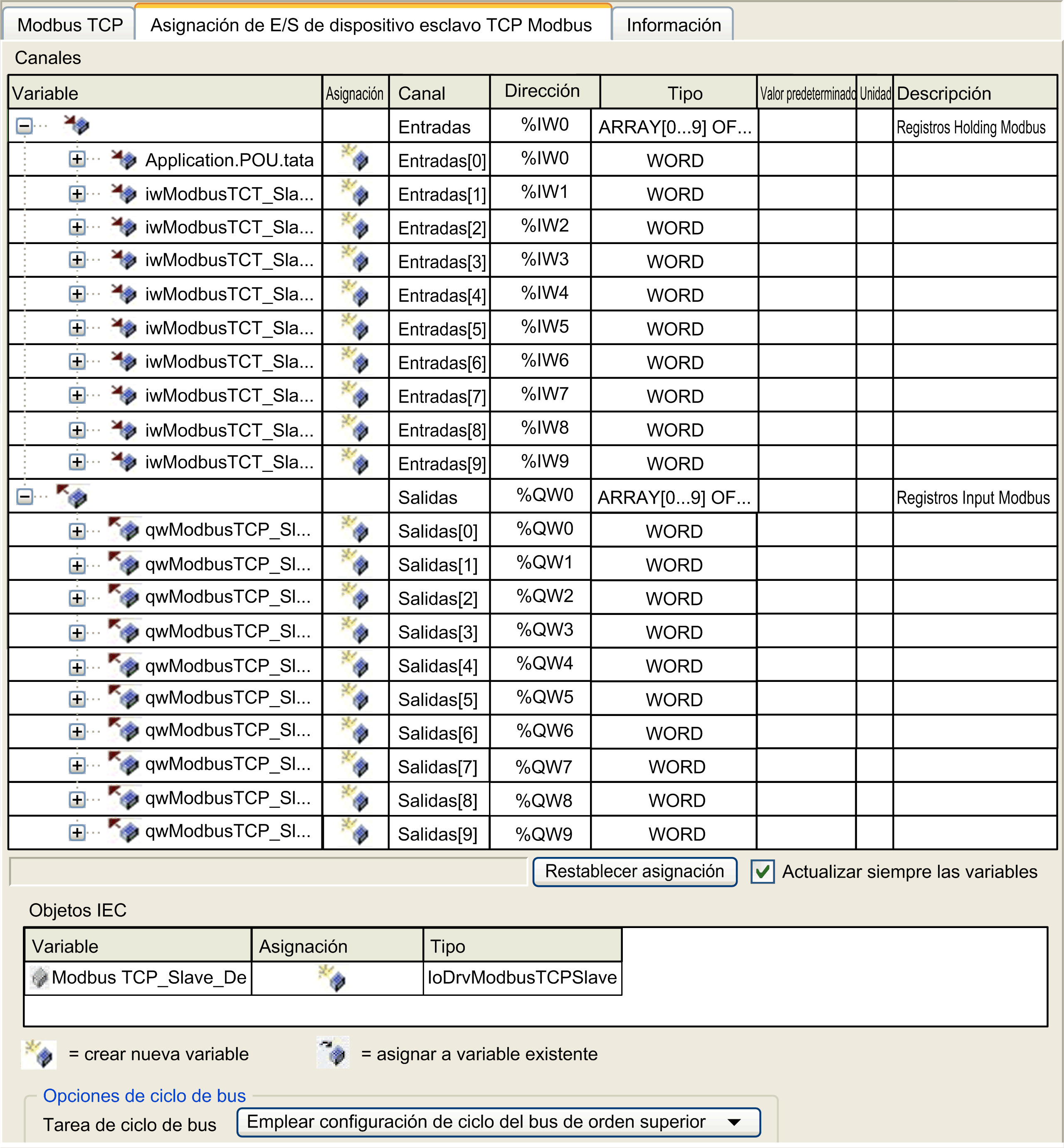Image resolution: width=1064 pixels, height=1148 pixels.
Task: Click the assignment icon for Entradas[1]
Action: pyautogui.click(x=355, y=192)
